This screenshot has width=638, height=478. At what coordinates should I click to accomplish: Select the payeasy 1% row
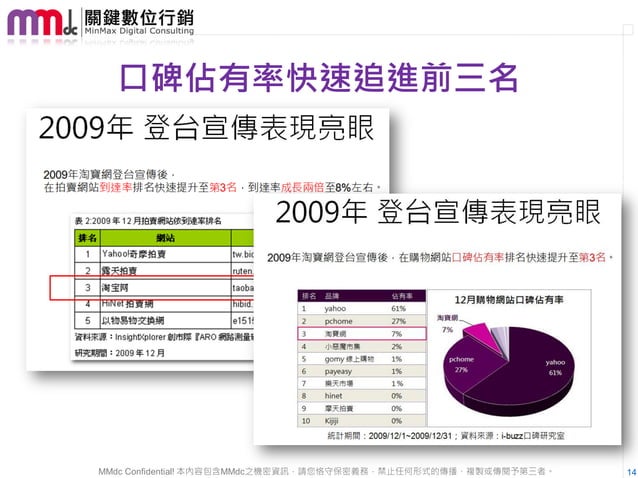tap(362, 371)
